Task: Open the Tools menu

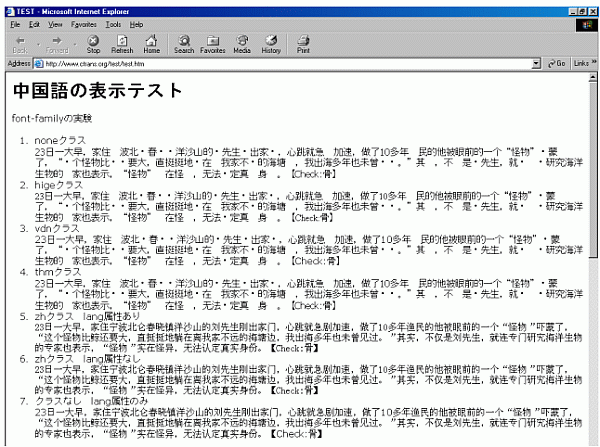Action: click(x=113, y=24)
